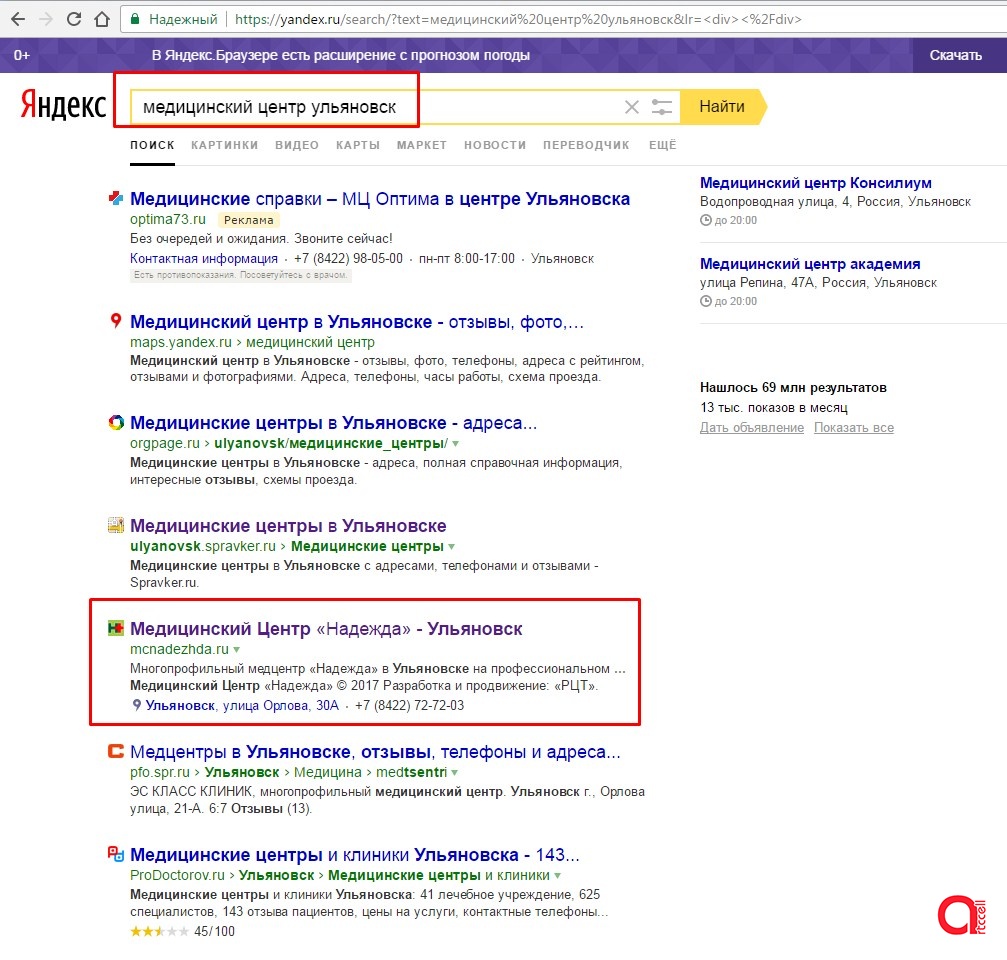Click the Яндекс logo
Viewport: 1007px width, 960px height.
pyautogui.click(x=63, y=105)
